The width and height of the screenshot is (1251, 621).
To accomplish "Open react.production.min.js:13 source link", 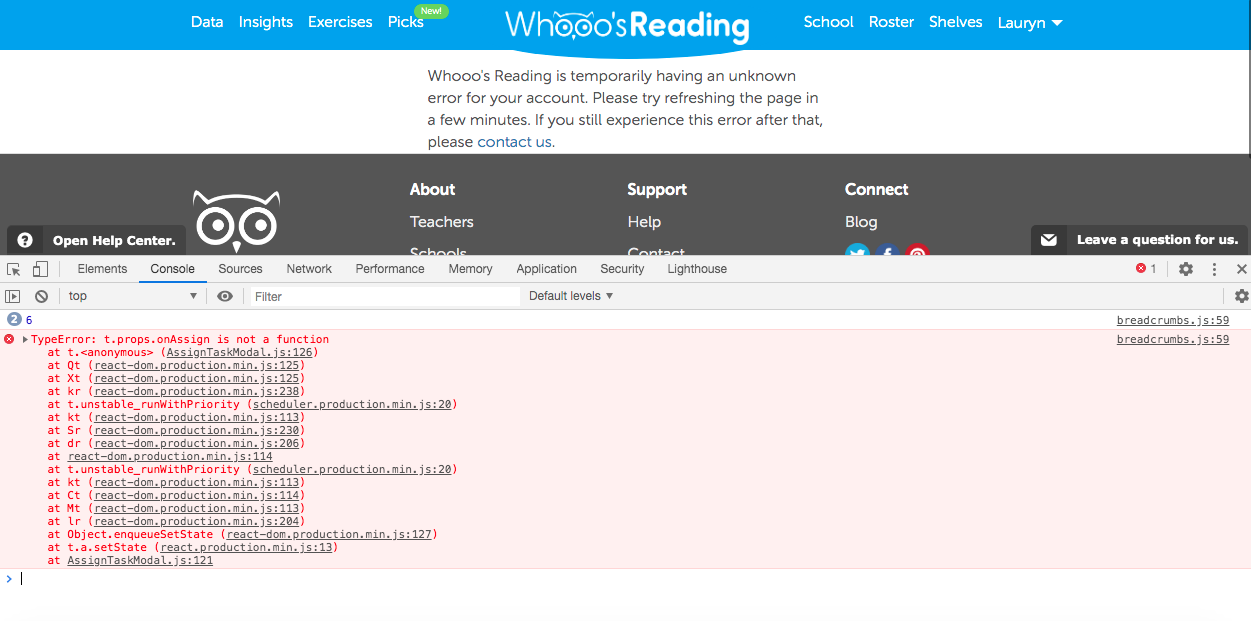I will [x=246, y=547].
